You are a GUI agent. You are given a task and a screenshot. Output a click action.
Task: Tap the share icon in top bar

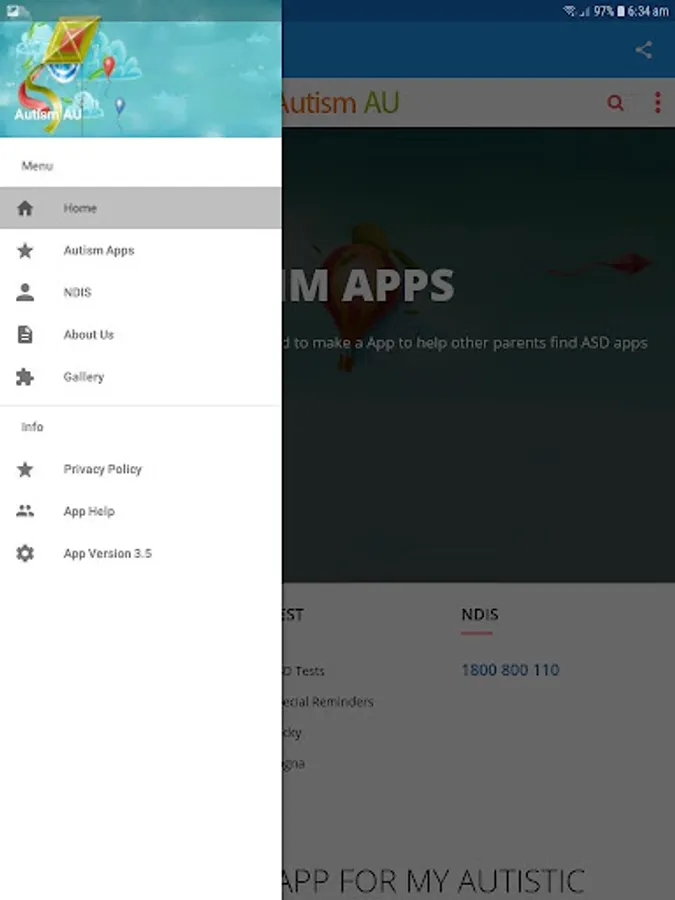click(x=643, y=50)
